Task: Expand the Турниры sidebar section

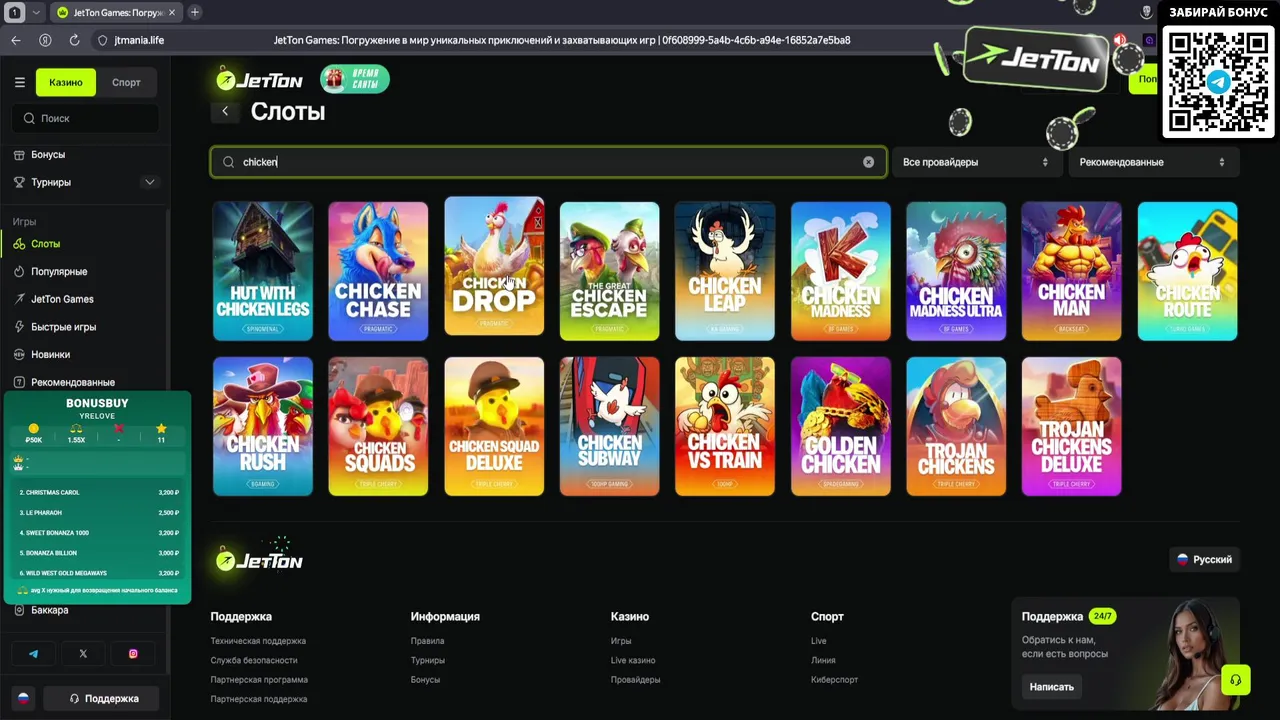Action: (149, 182)
